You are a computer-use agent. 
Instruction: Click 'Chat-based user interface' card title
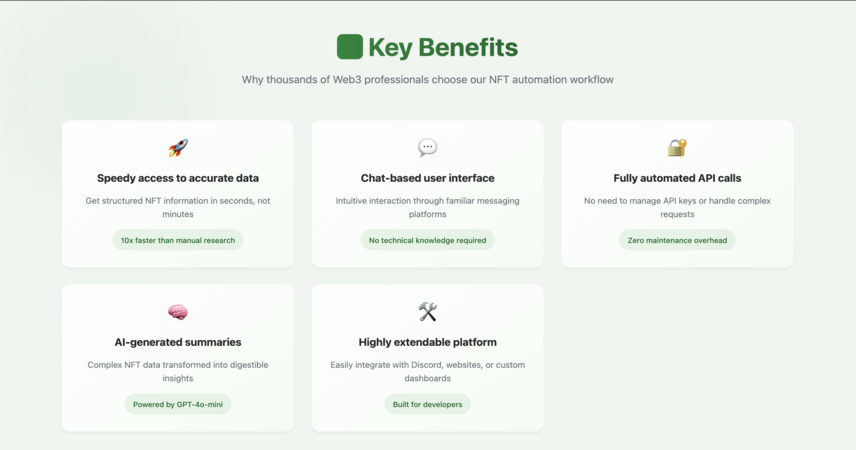pos(427,178)
